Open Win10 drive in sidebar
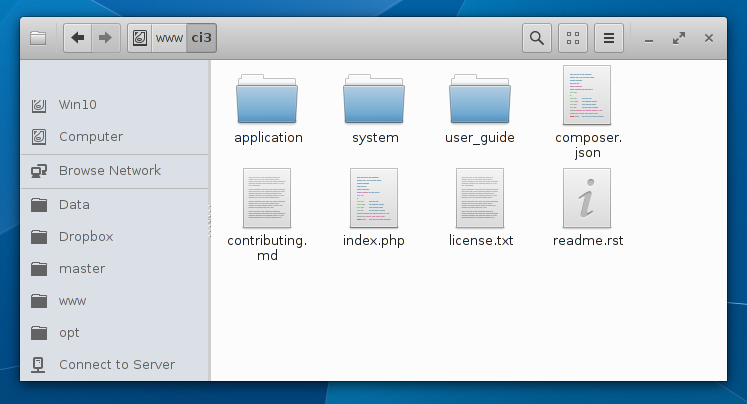 [x=77, y=104]
